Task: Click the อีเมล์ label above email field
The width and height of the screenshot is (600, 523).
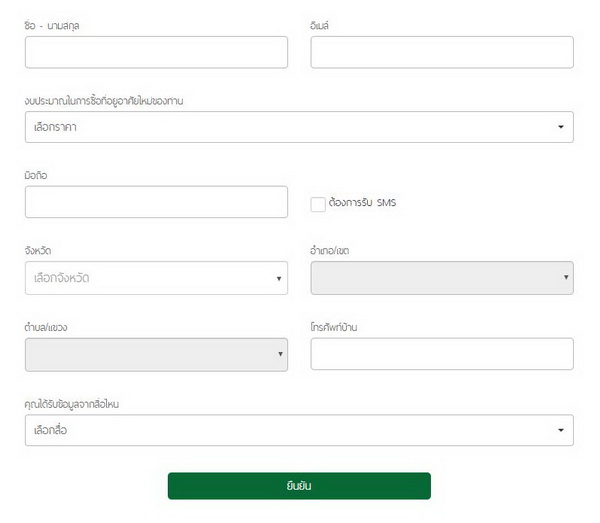Action: pos(320,25)
